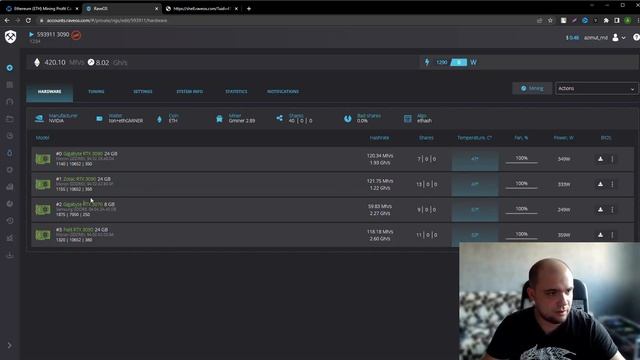Click the 59.83 MH/s hashrate value
The image size is (640, 360).
380,207
